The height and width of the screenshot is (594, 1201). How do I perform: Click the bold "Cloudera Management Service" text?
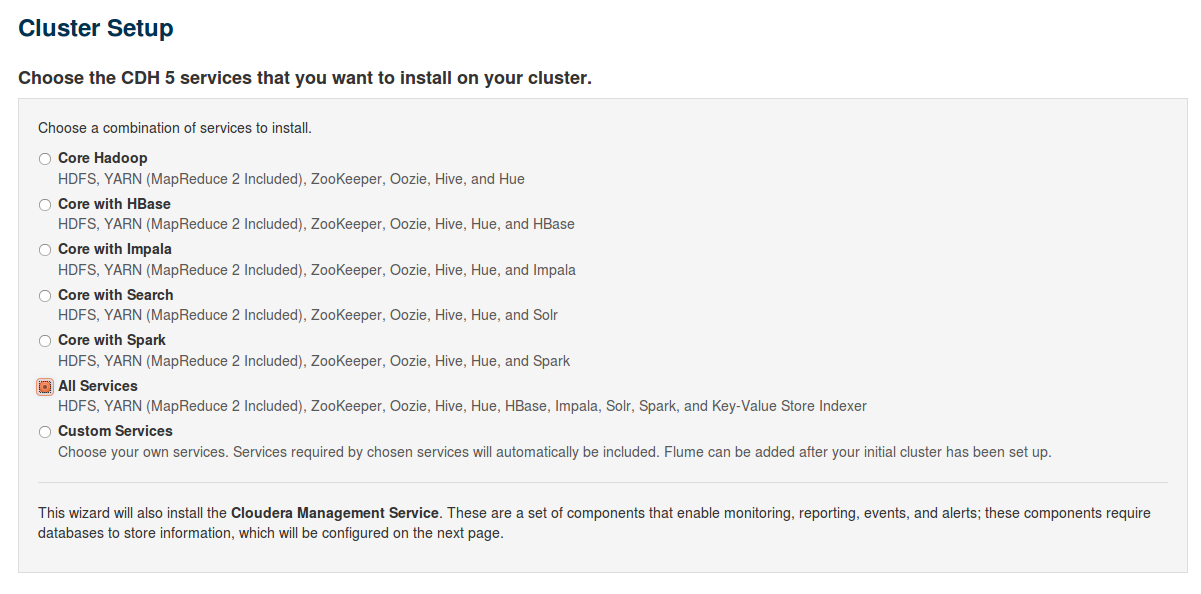coord(334,513)
